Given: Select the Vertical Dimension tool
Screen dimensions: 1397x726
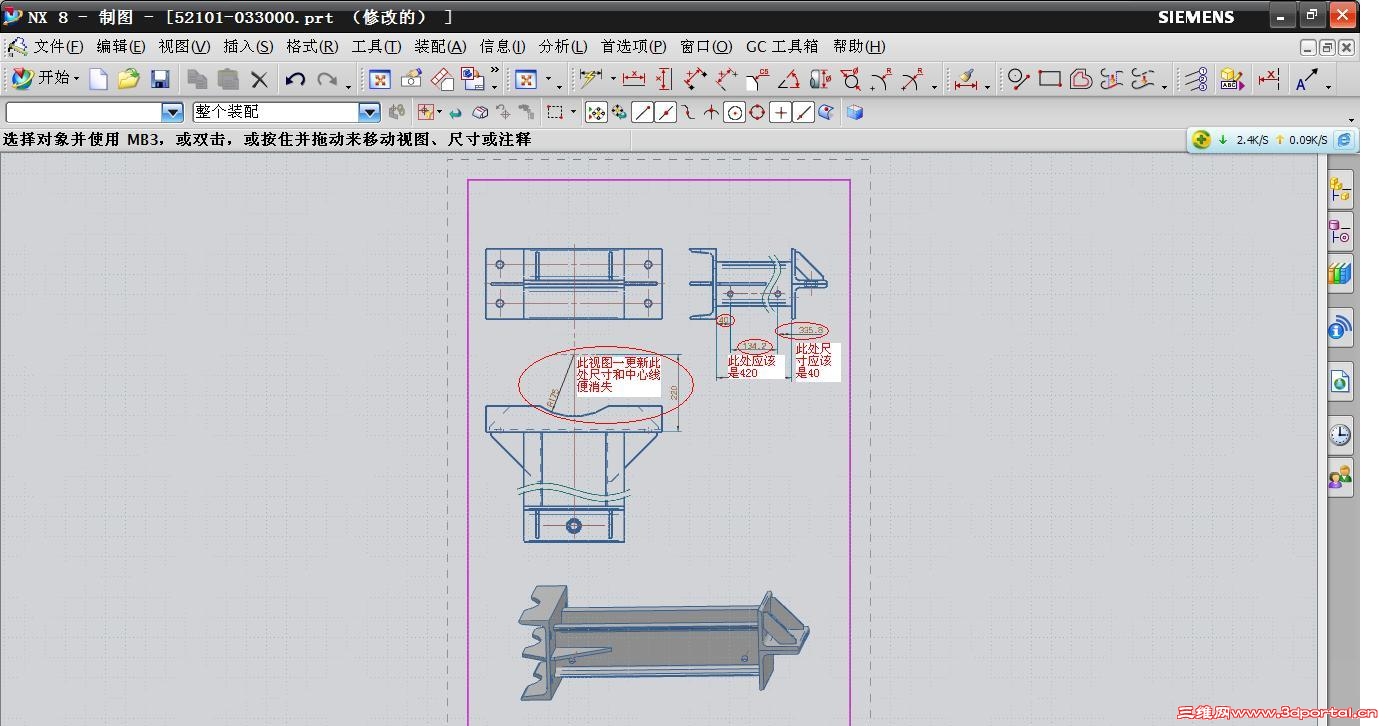Looking at the screenshot, I should 664,79.
